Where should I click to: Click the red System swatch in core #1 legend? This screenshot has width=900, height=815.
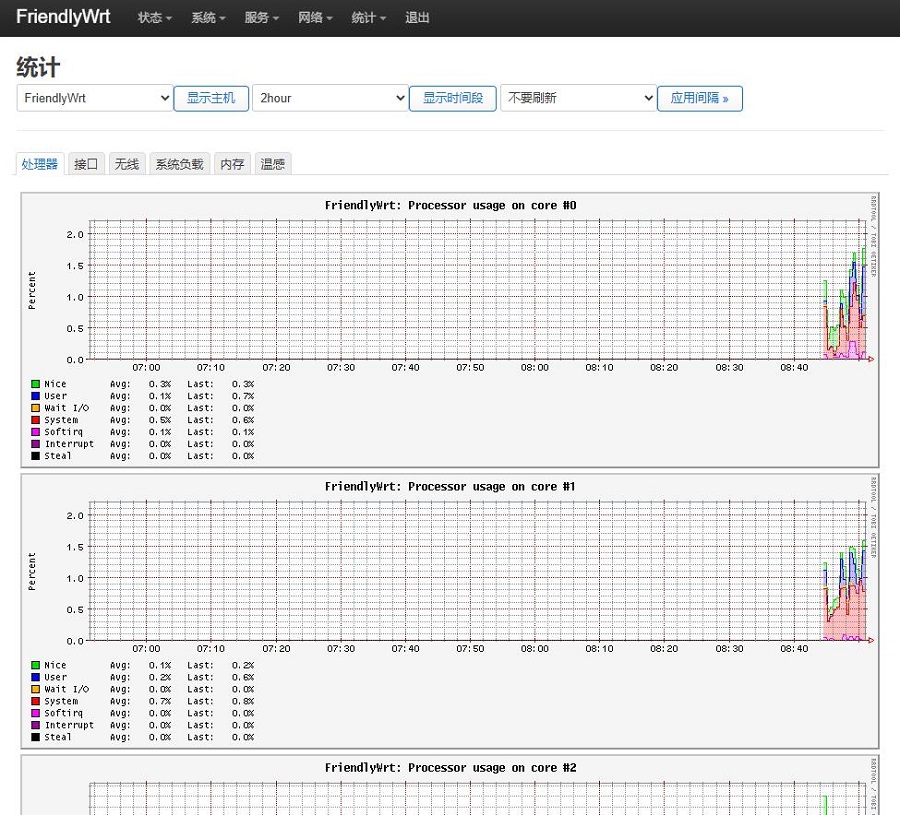[x=36, y=701]
